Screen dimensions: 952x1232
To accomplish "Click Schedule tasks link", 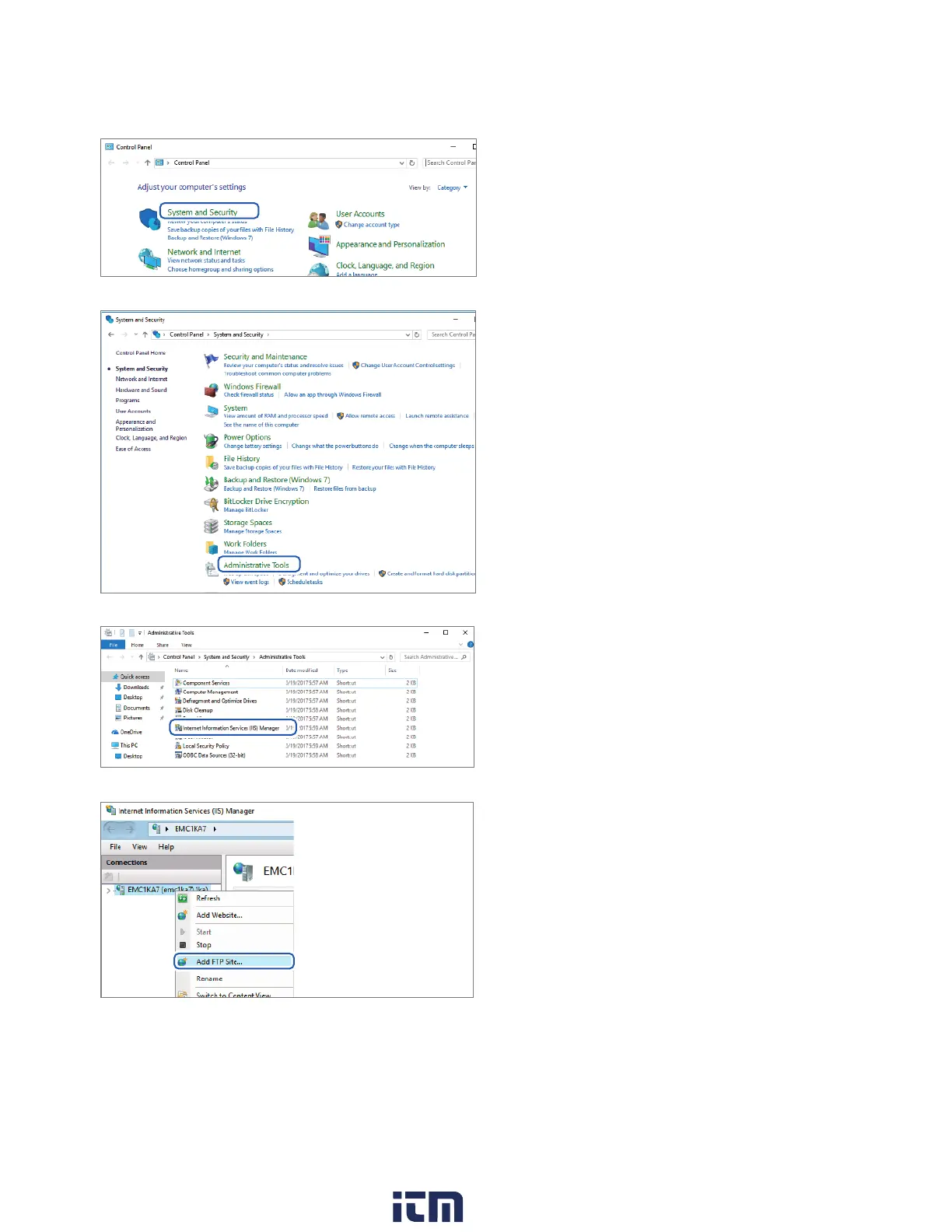I will [x=304, y=583].
